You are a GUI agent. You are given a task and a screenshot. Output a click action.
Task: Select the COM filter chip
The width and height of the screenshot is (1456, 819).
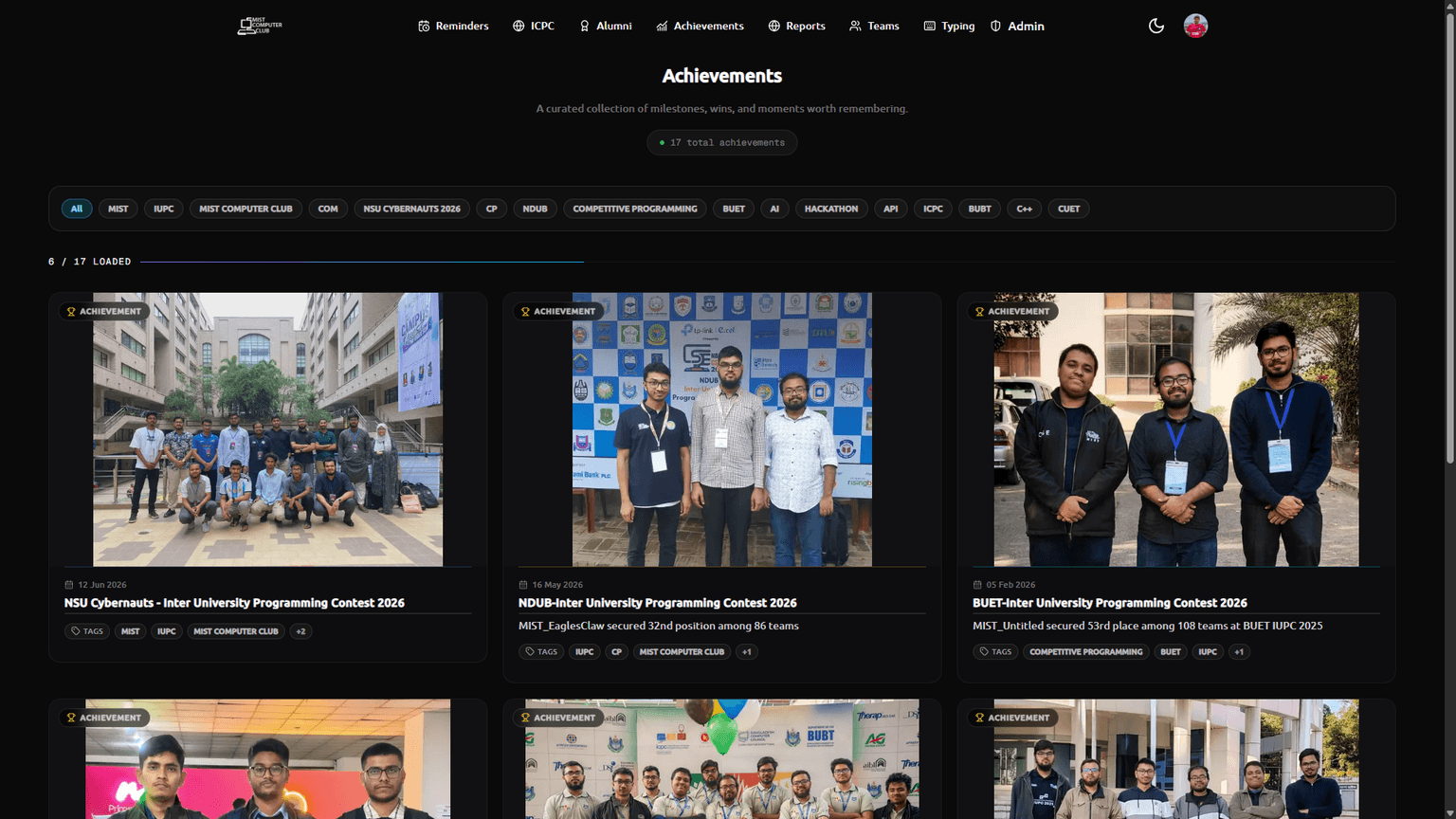[328, 209]
